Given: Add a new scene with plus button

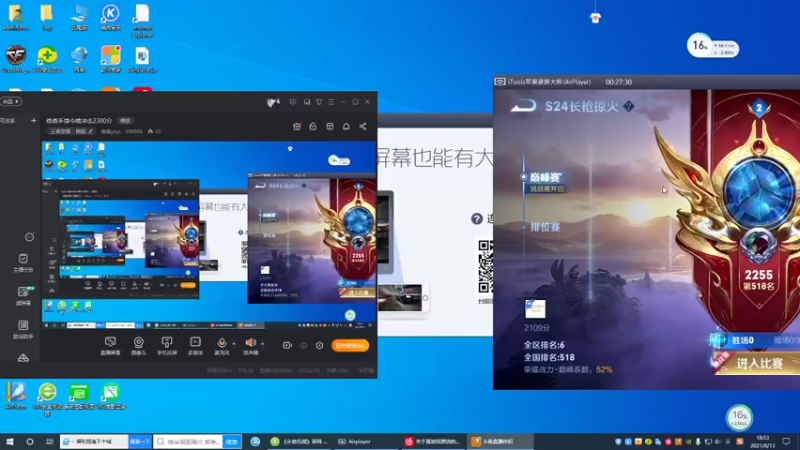Looking at the screenshot, I should pos(34,120).
